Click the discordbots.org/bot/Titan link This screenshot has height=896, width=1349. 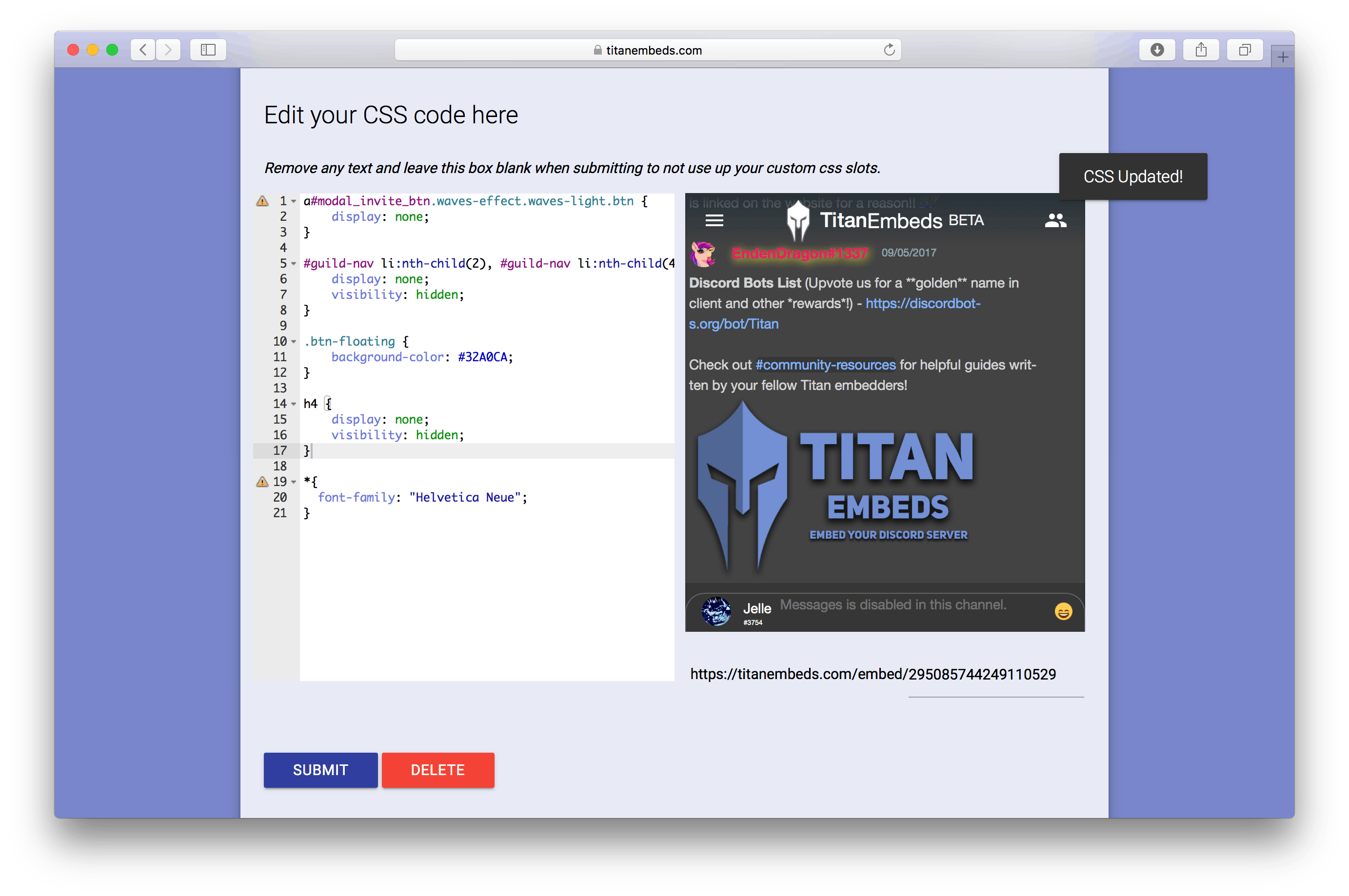tap(923, 303)
